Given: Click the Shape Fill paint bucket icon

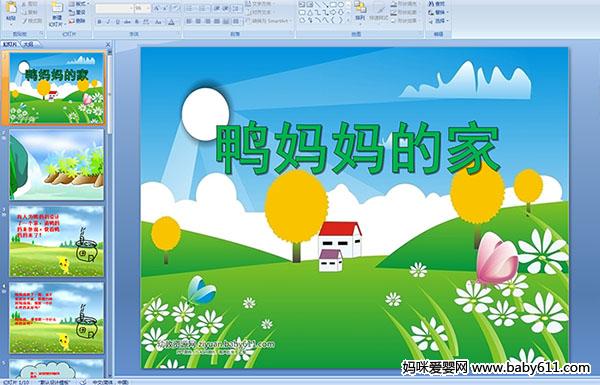Looking at the screenshot, I should (394, 4).
